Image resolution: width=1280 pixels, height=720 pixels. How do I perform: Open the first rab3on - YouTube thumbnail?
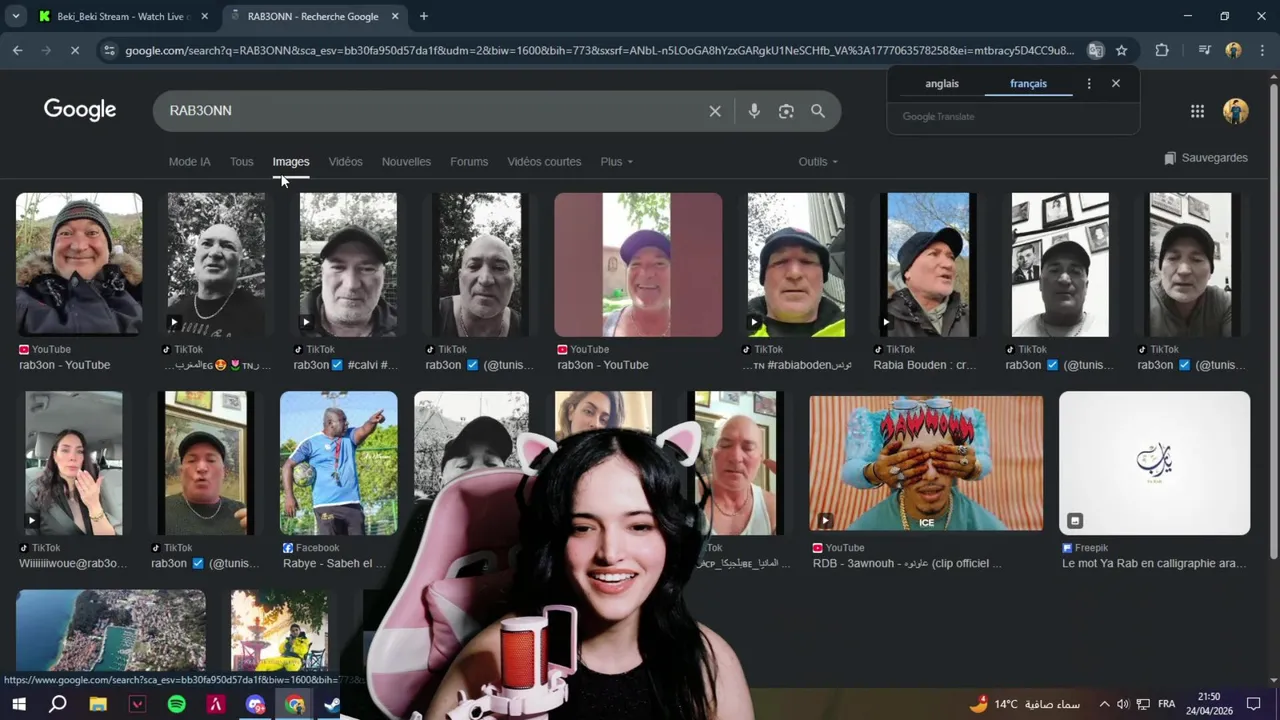point(79,265)
